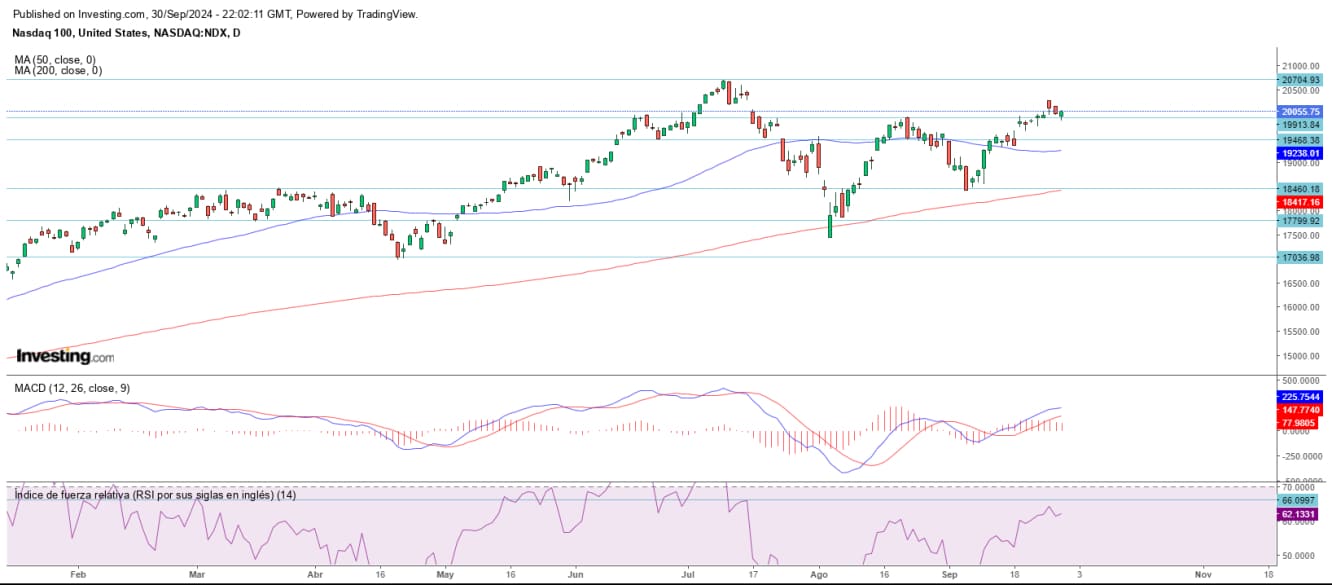Click the -250.0000 MACD axis tick
This screenshot has height=585, width=1332.
[x=1300, y=456]
